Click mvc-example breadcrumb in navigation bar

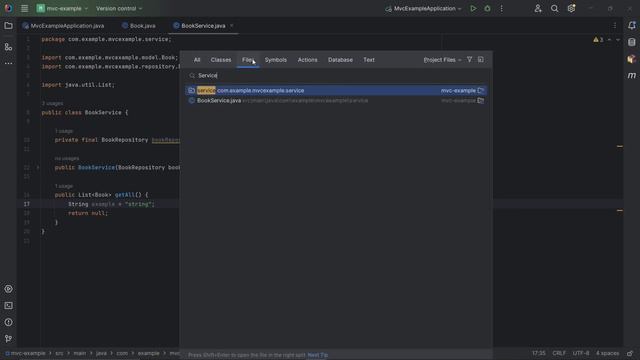pos(25,353)
